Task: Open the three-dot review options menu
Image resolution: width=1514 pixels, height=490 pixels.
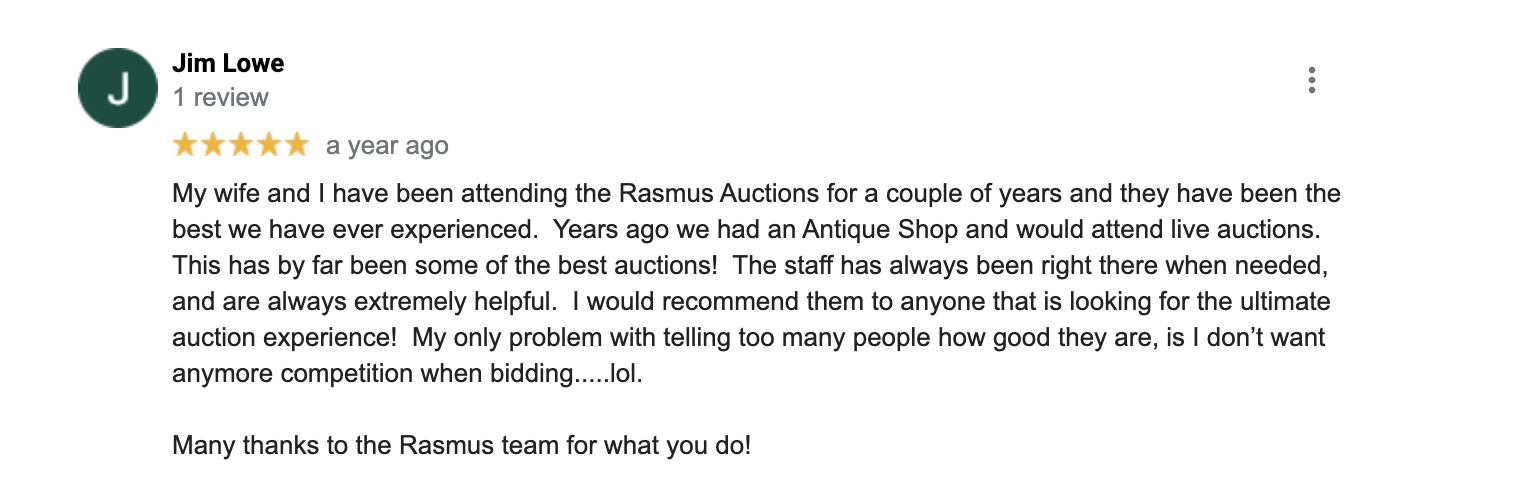Action: [1311, 80]
